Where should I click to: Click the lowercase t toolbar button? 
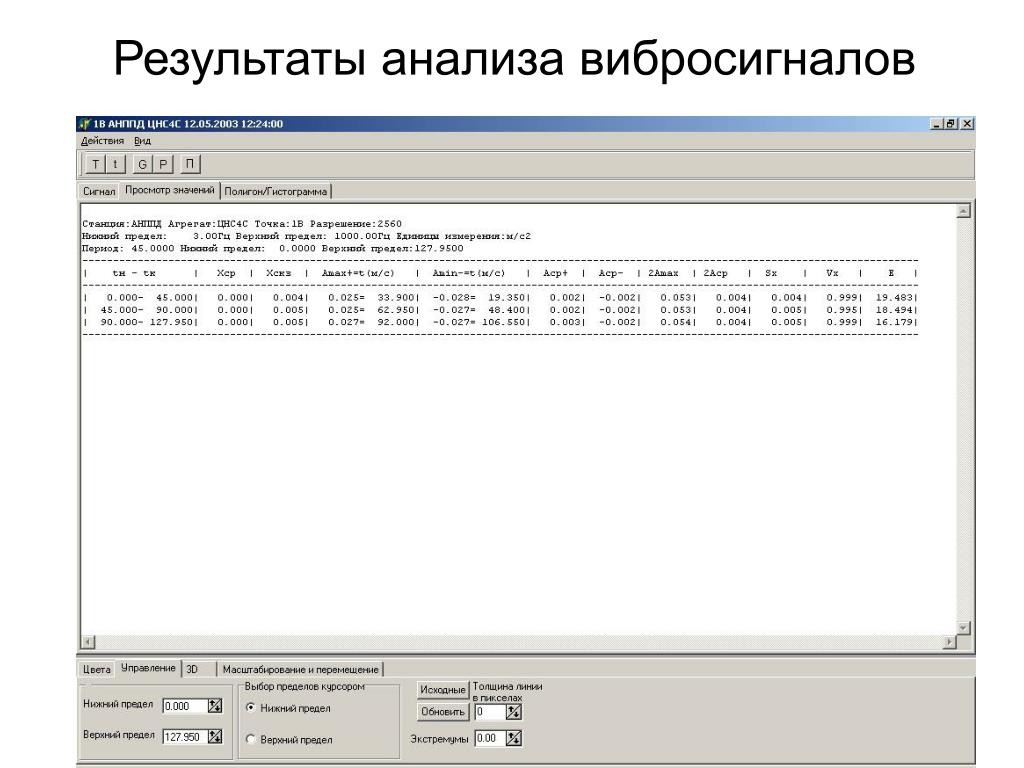tap(115, 164)
